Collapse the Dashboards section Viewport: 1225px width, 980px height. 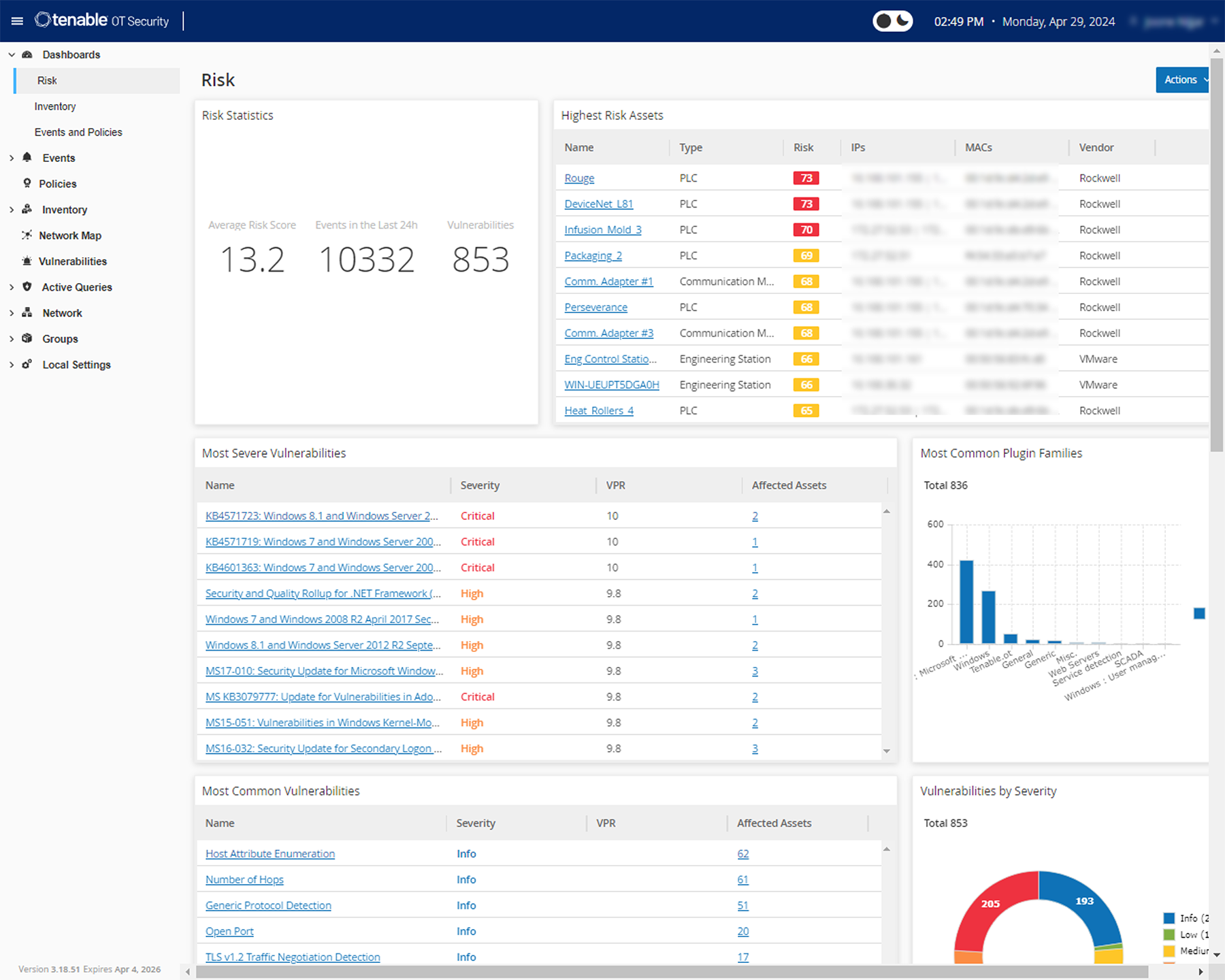[11, 54]
